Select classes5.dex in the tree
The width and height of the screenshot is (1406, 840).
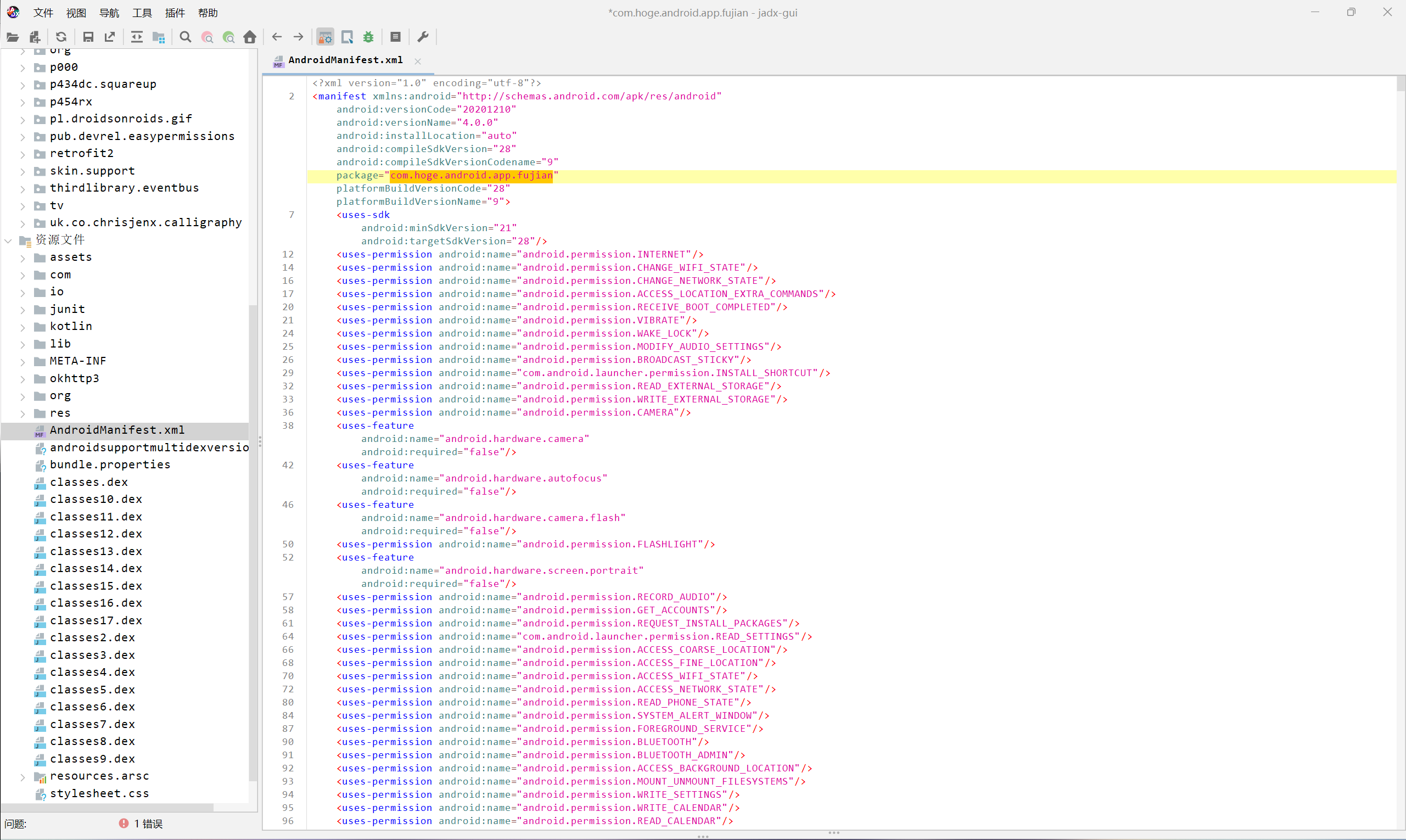point(92,690)
